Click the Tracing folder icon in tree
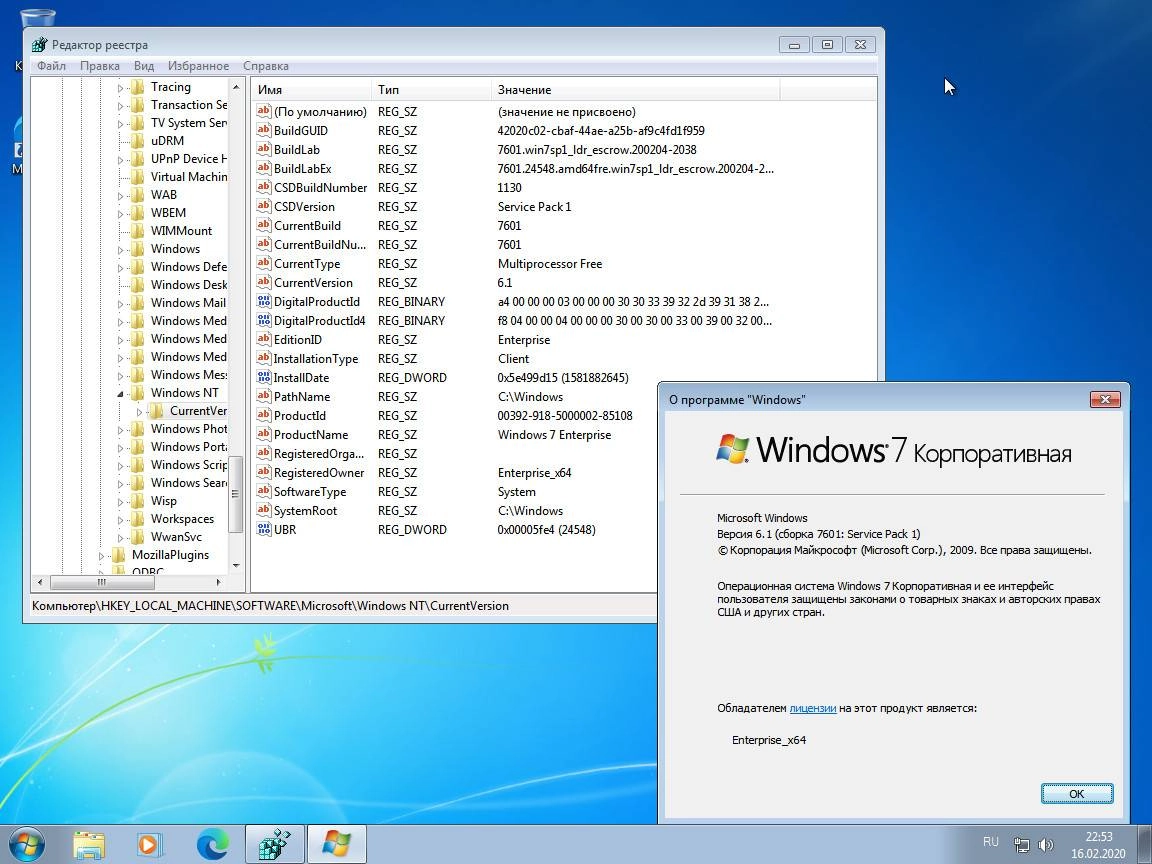Image resolution: width=1152 pixels, height=864 pixels. coord(137,87)
